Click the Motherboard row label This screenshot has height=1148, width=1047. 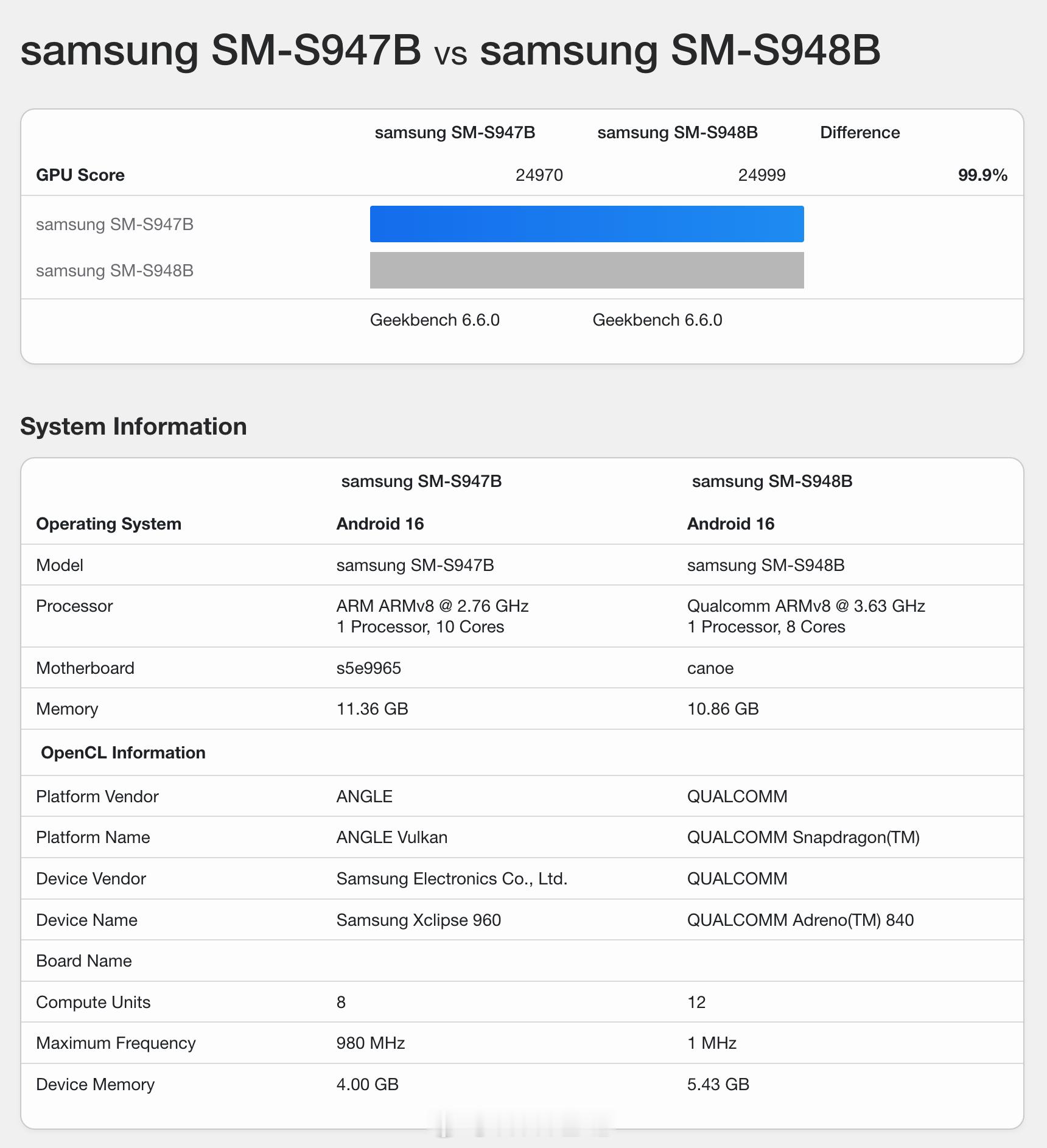[x=85, y=668]
